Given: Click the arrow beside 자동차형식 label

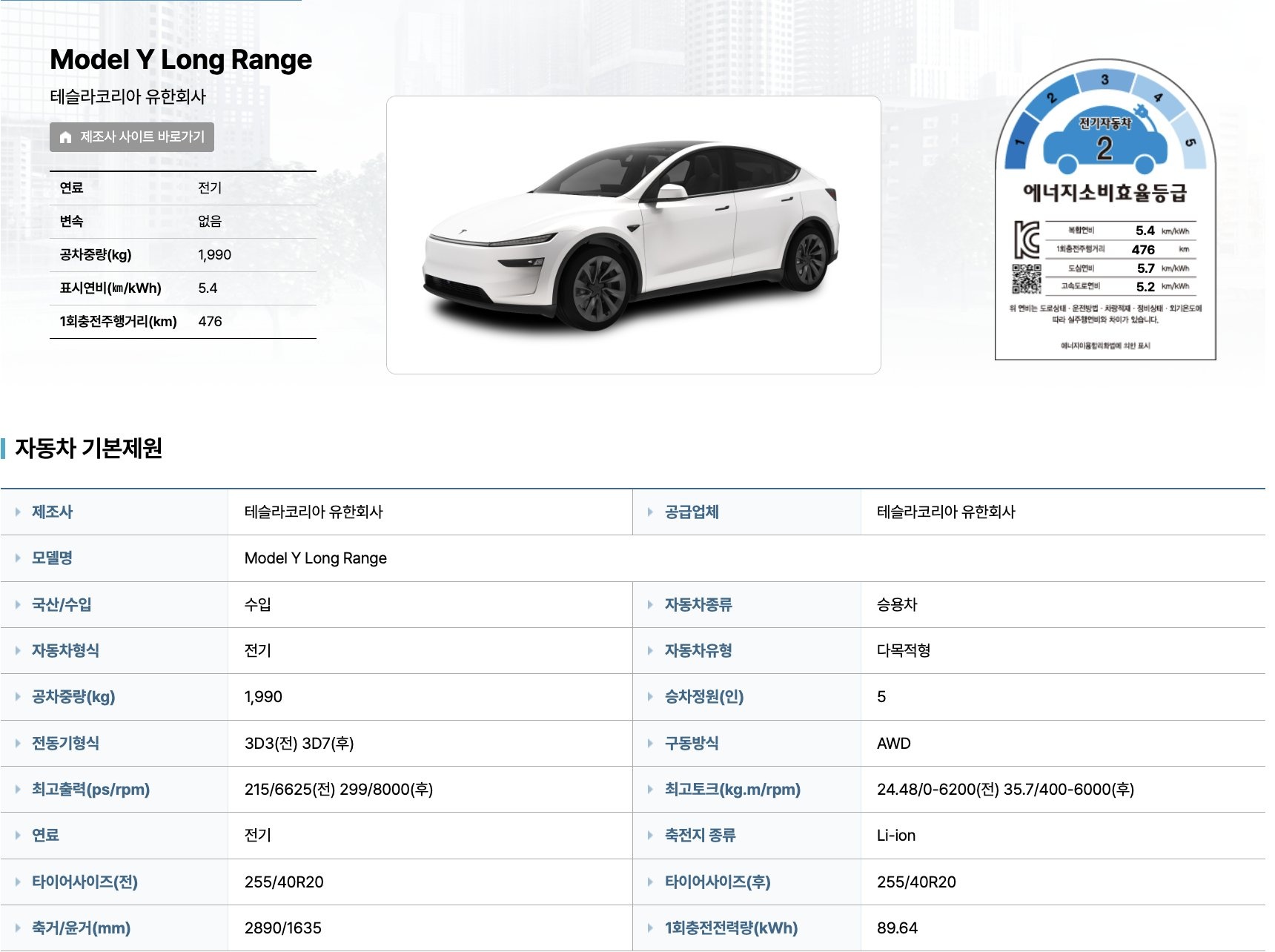Looking at the screenshot, I should pyautogui.click(x=18, y=650).
